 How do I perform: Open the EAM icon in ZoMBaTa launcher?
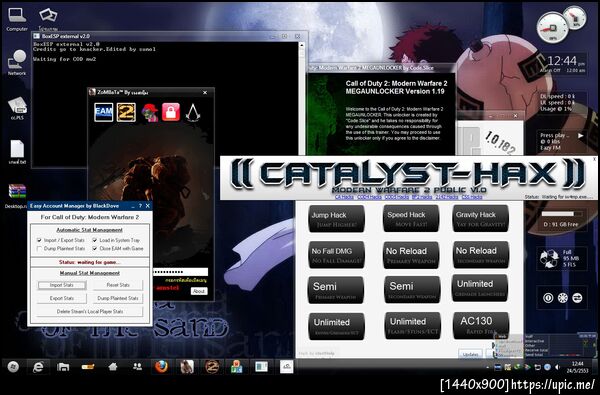pos(104,112)
